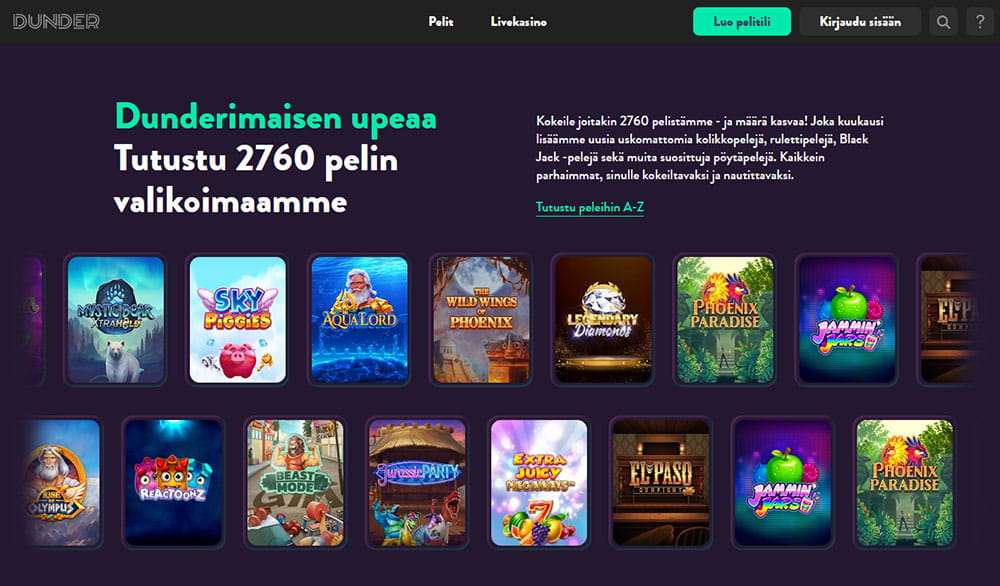This screenshot has height=586, width=1000.
Task: Go to the Dunder logo home
Action: (x=56, y=22)
